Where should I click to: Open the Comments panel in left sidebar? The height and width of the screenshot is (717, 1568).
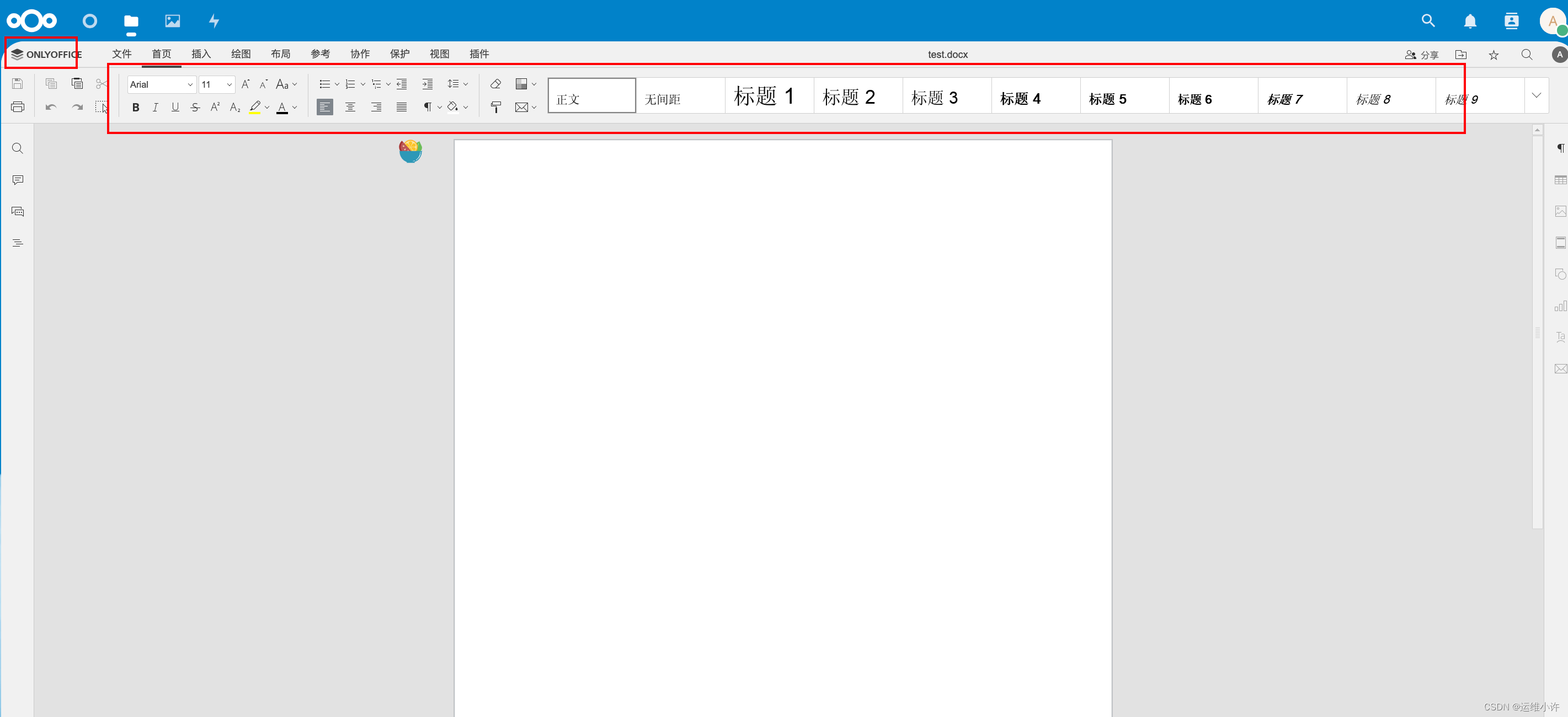(18, 180)
